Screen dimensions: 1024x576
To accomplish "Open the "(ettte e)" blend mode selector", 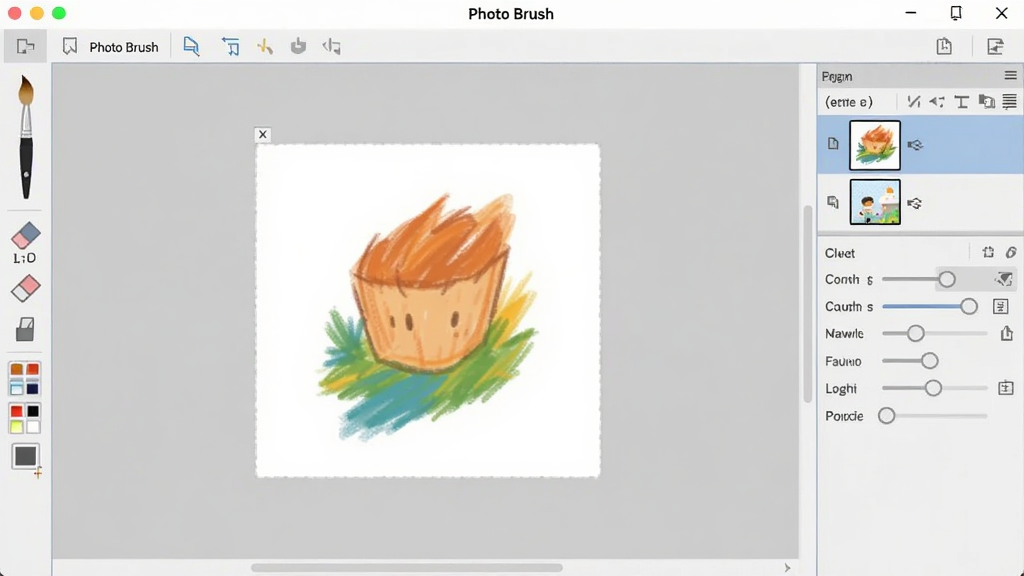I will (849, 102).
